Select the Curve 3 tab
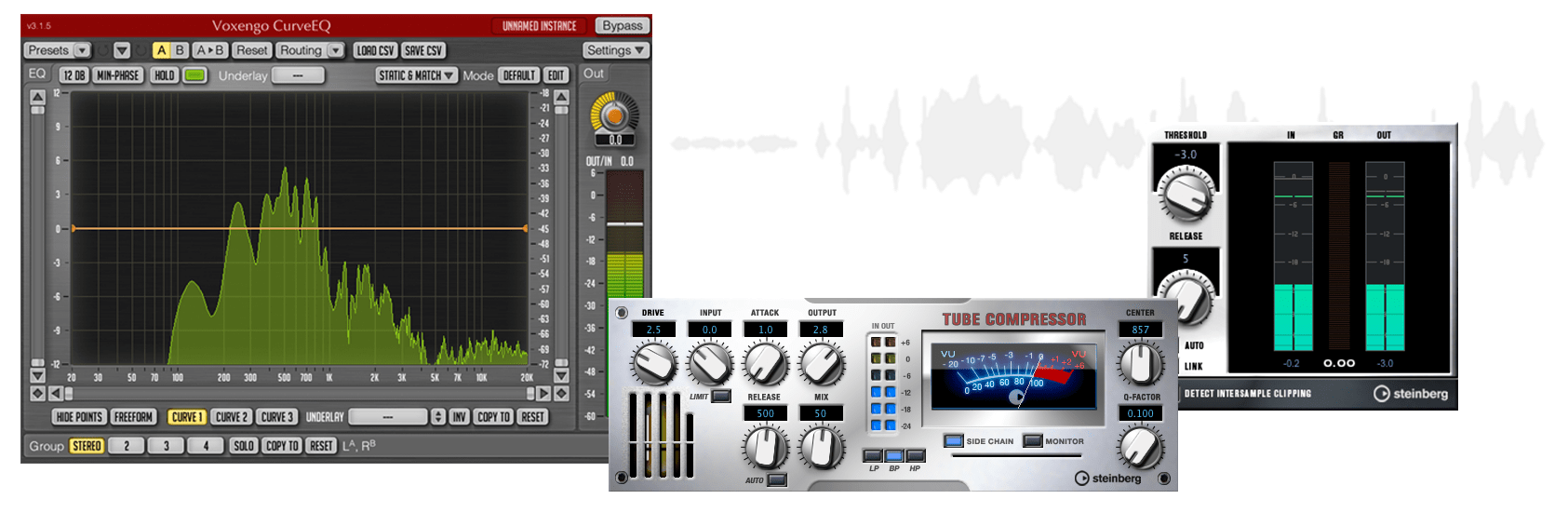The width and height of the screenshot is (1568, 526). pyautogui.click(x=276, y=417)
